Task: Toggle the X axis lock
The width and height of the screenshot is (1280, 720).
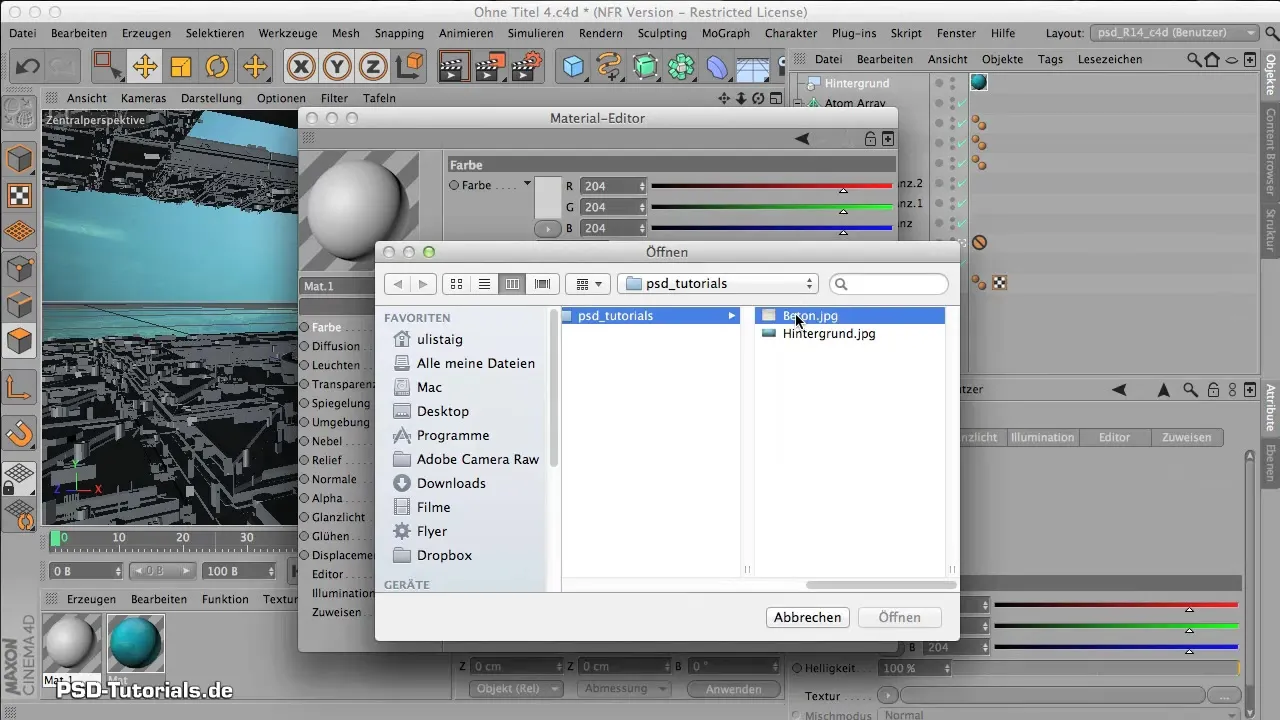Action: pyautogui.click(x=302, y=67)
